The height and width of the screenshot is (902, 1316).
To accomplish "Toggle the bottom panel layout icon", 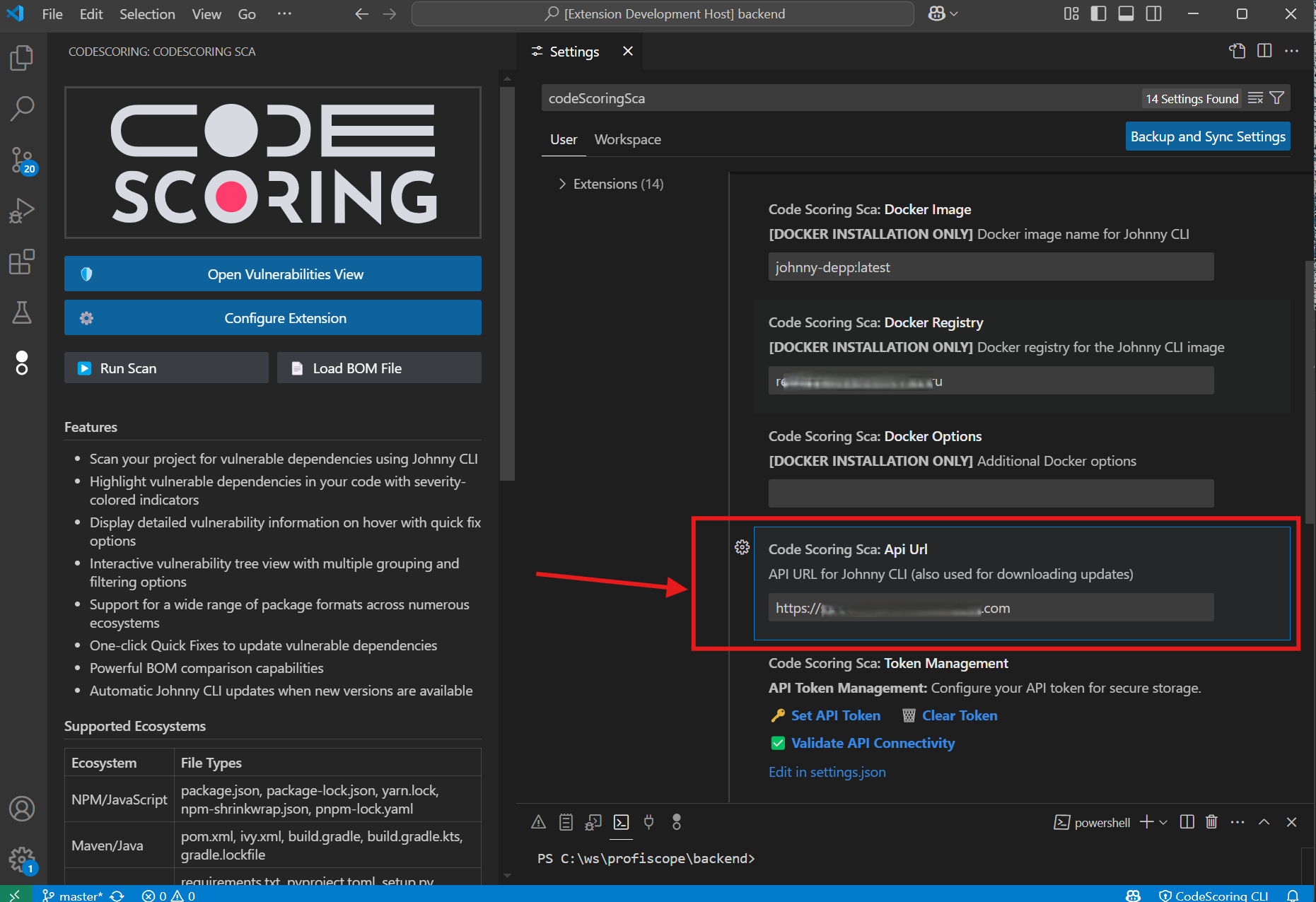I will (1126, 13).
